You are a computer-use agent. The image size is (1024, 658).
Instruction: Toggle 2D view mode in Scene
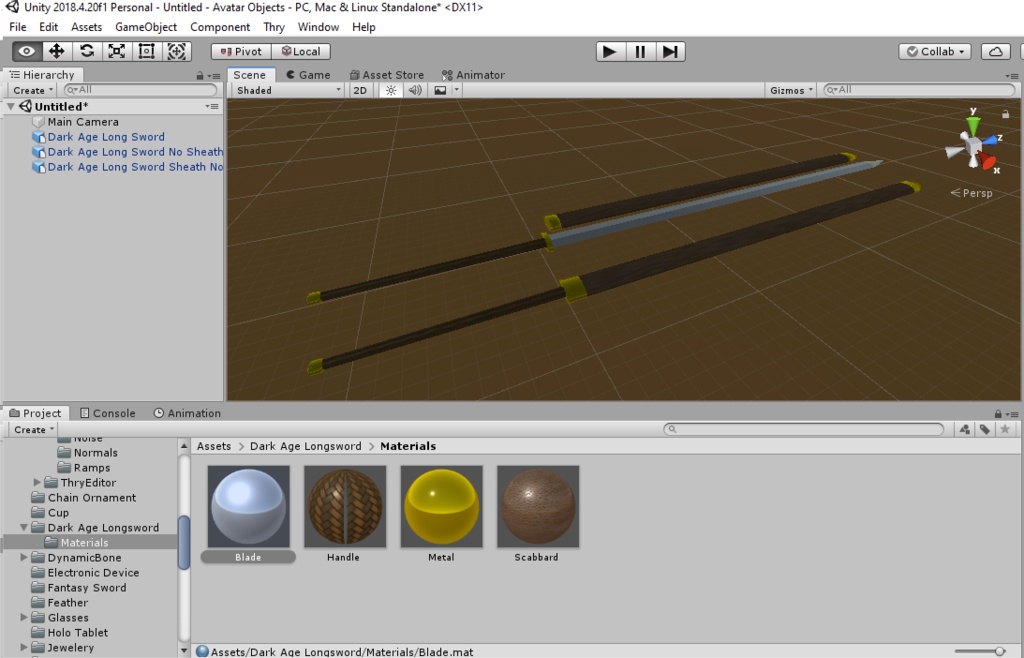click(x=360, y=89)
